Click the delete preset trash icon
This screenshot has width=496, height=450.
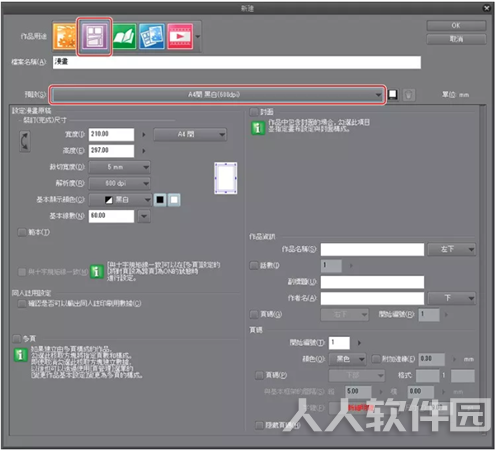point(408,95)
